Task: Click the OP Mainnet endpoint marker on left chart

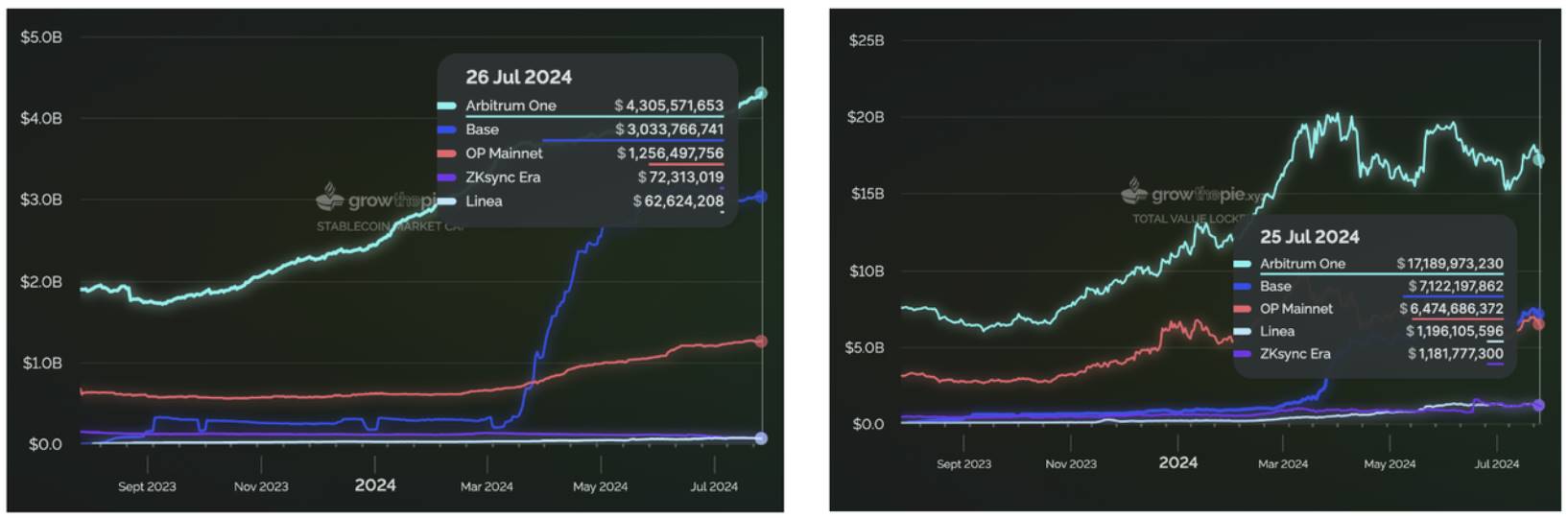Action: point(761,341)
